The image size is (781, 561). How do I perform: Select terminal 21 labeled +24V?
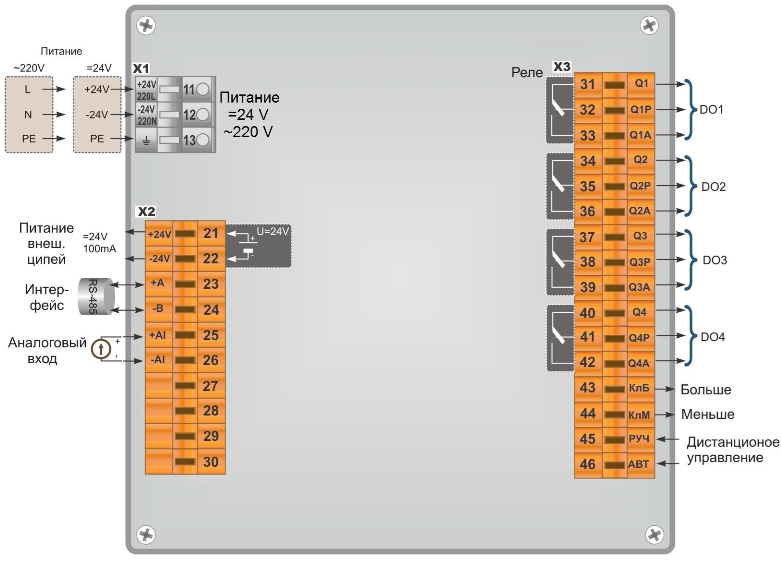185,233
